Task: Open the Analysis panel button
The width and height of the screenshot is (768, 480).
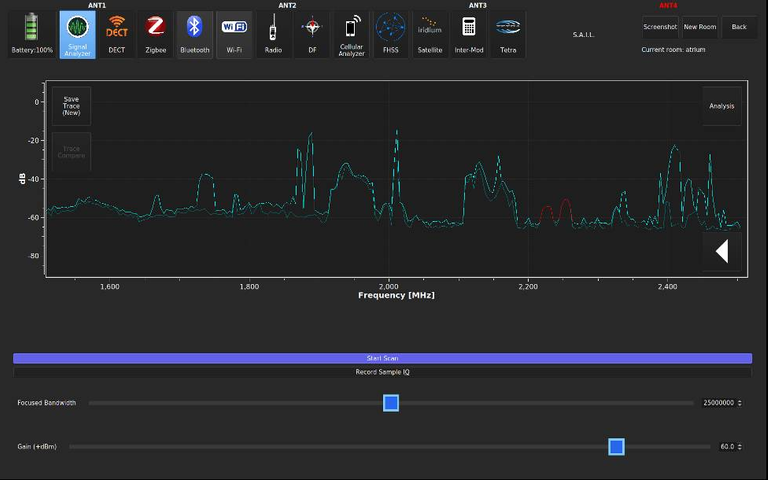Action: coord(721,106)
